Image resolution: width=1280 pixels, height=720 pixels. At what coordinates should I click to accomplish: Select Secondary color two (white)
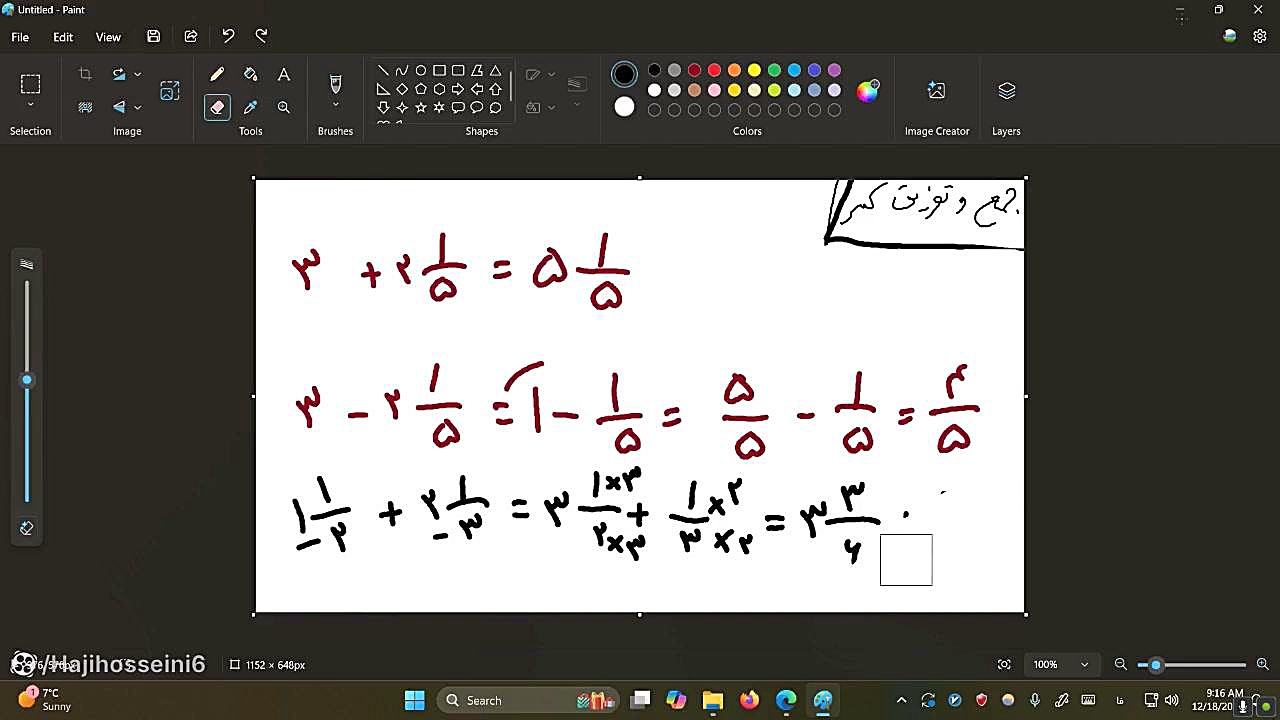click(x=624, y=107)
